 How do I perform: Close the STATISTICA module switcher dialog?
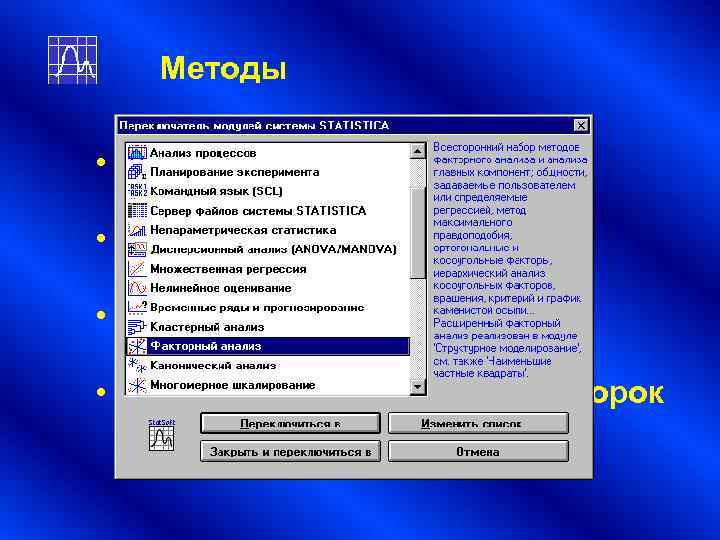pos(581,125)
